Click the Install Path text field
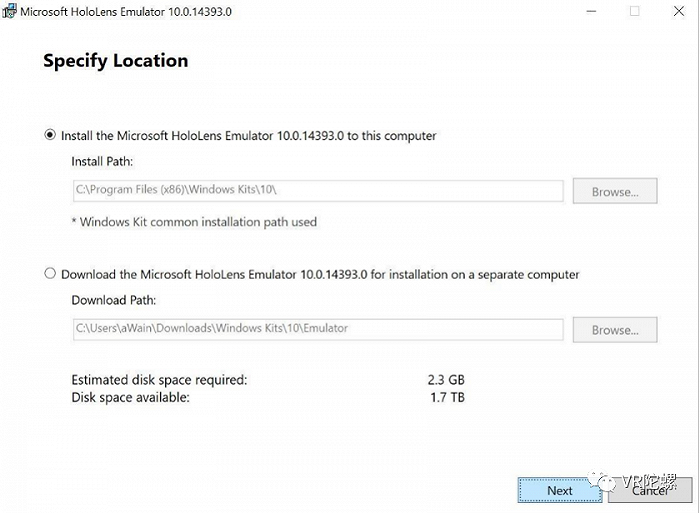 pyautogui.click(x=318, y=191)
